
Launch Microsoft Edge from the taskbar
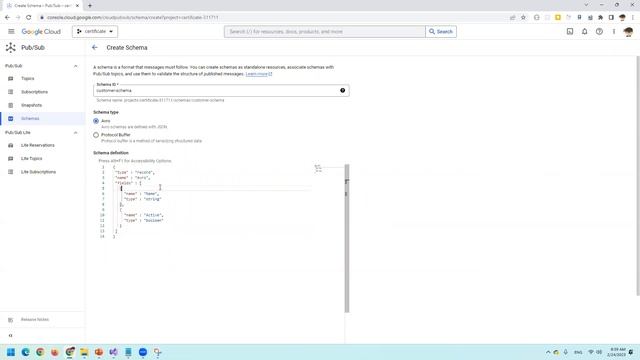pyautogui.click(x=25, y=352)
